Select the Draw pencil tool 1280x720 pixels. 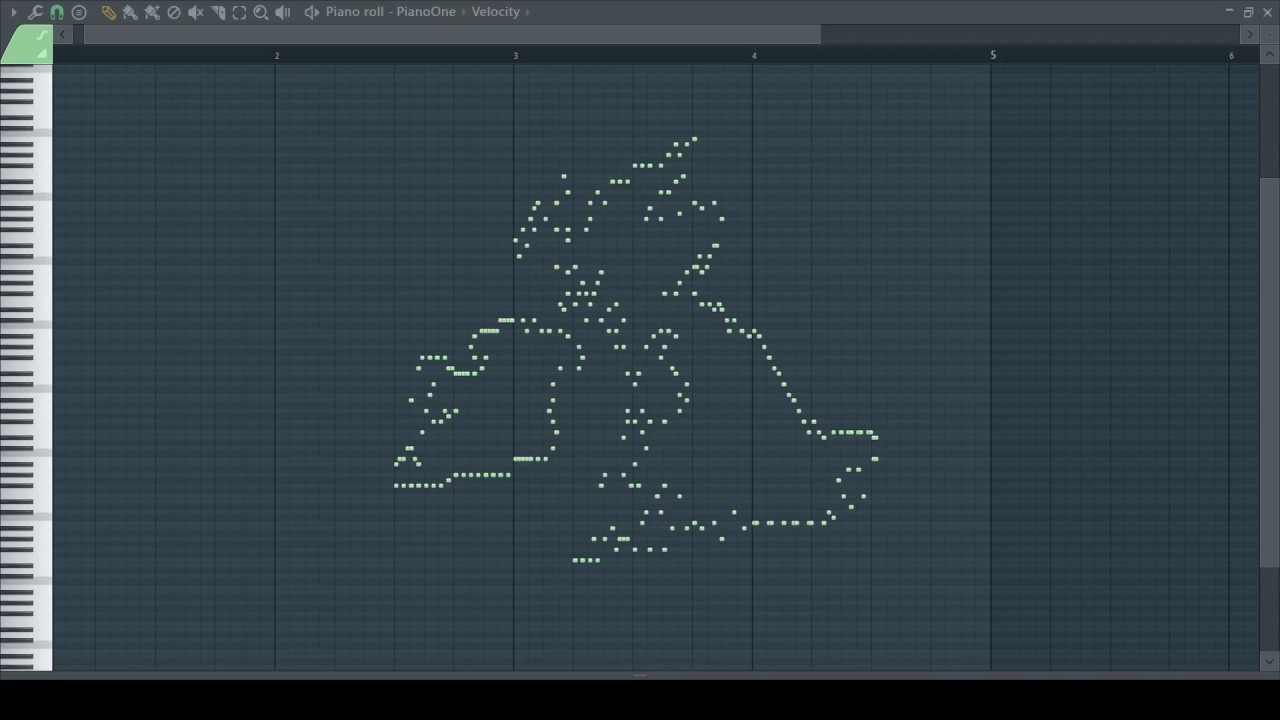[108, 12]
